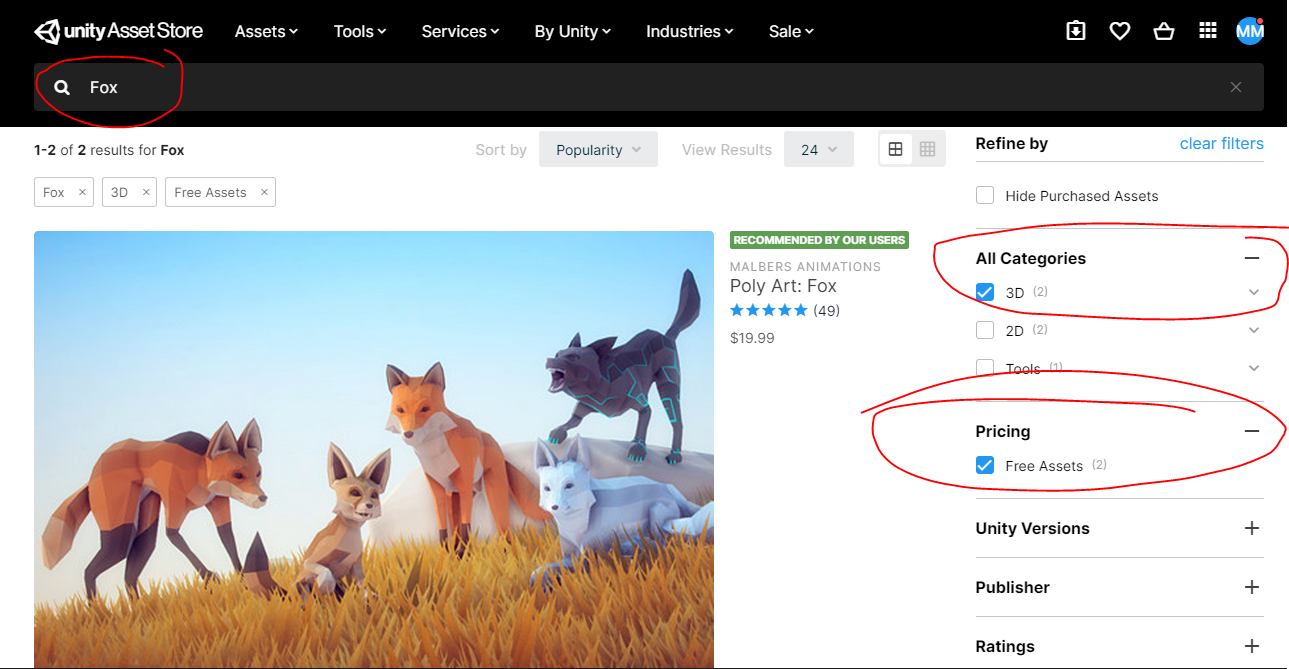Click the clear filters link
The height and width of the screenshot is (669, 1289).
pos(1222,143)
